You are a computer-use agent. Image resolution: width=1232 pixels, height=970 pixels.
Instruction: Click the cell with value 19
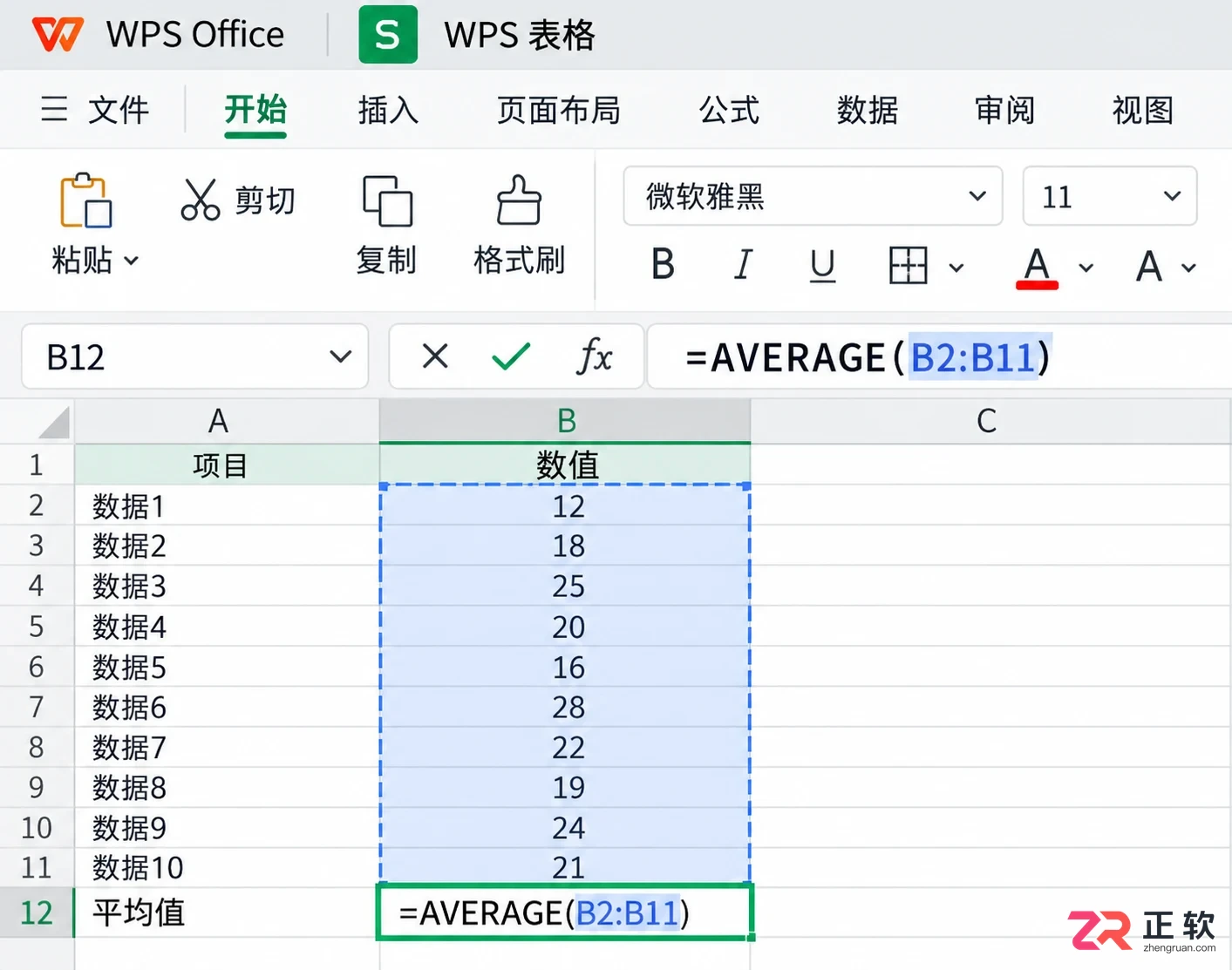pos(565,787)
